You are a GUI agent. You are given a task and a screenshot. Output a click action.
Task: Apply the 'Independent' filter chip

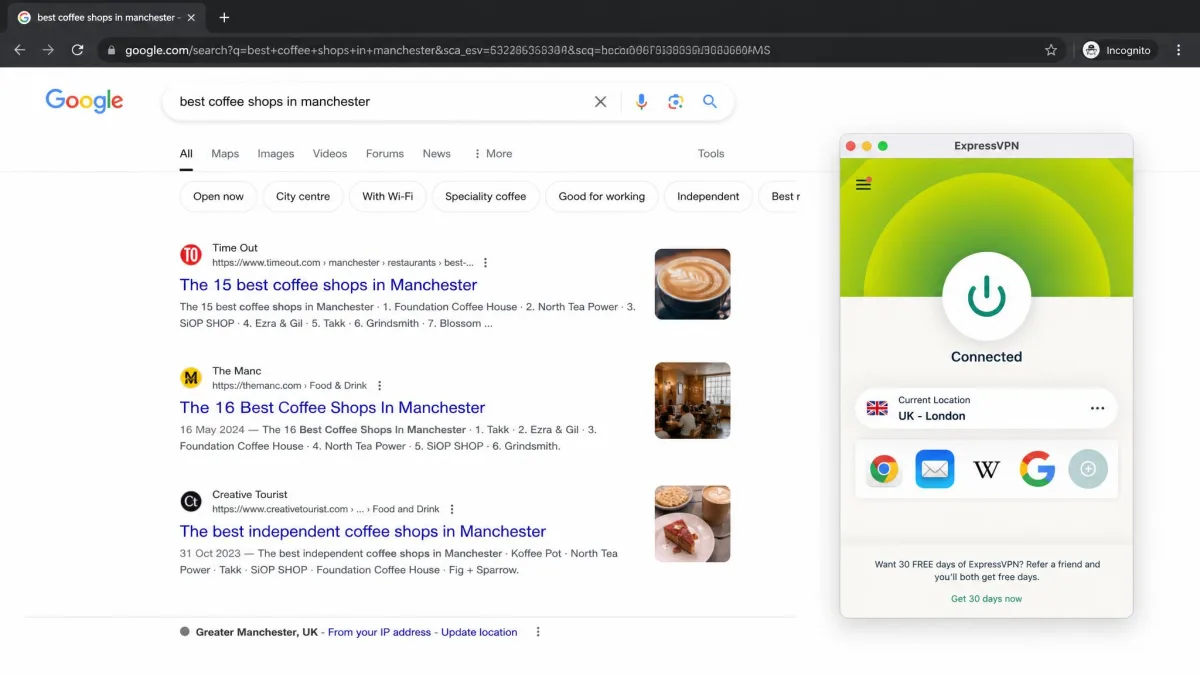point(708,196)
